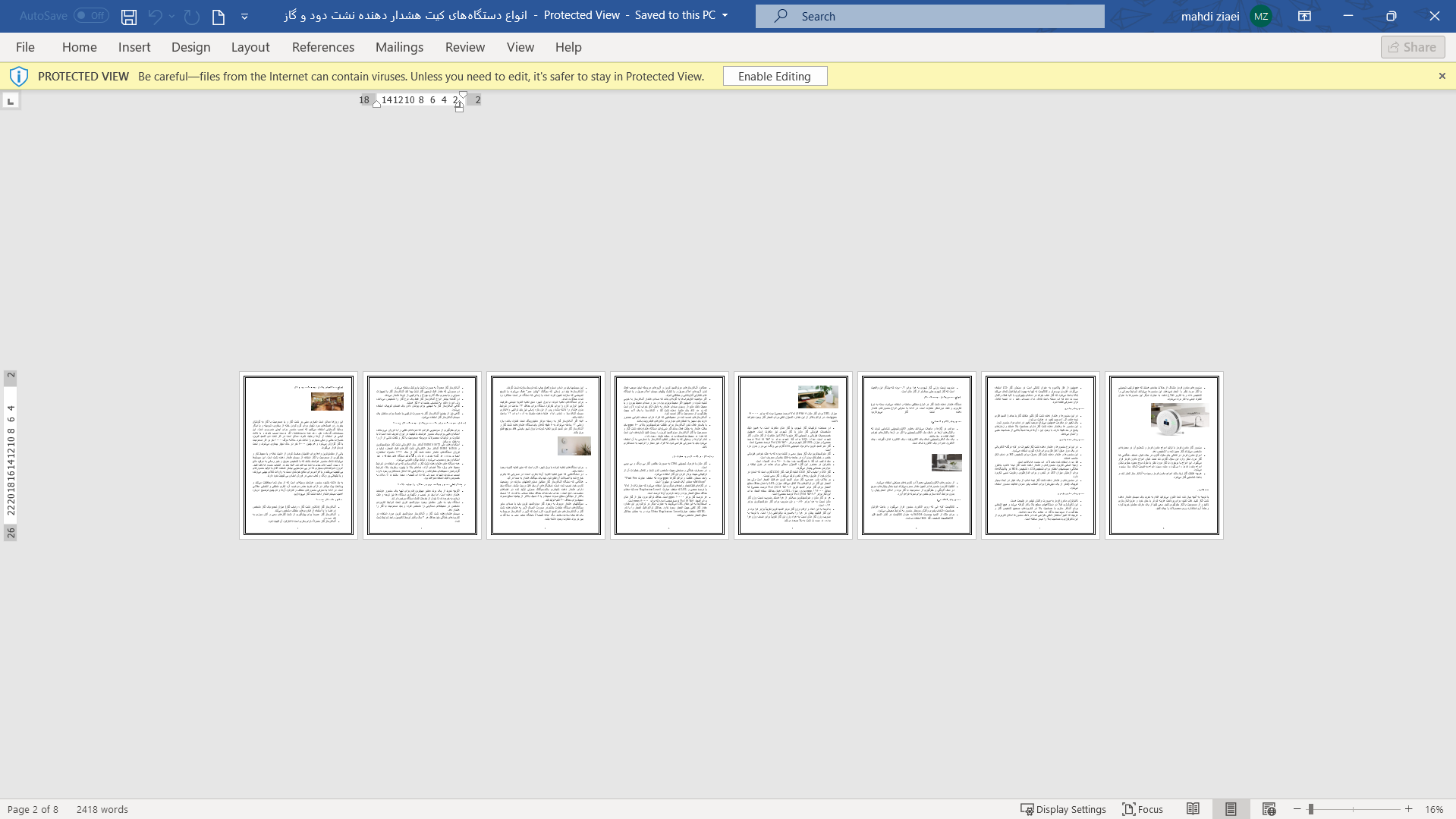Click the horizontal ruler
This screenshot has height=819, width=1456.
[x=420, y=100]
